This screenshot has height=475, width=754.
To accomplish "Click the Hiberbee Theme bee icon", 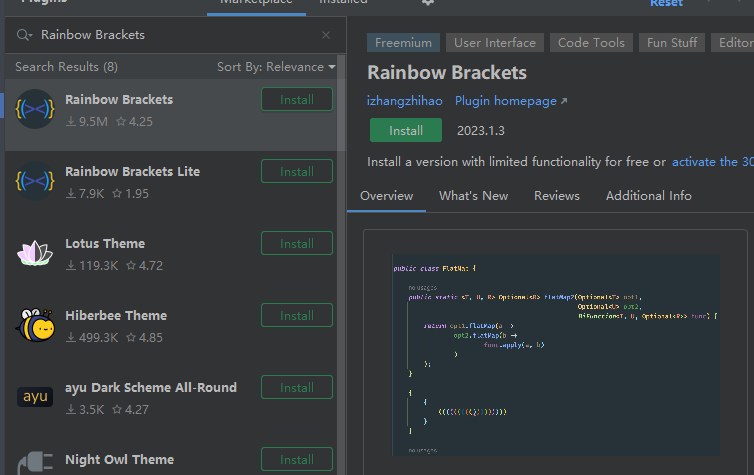I will coord(35,325).
